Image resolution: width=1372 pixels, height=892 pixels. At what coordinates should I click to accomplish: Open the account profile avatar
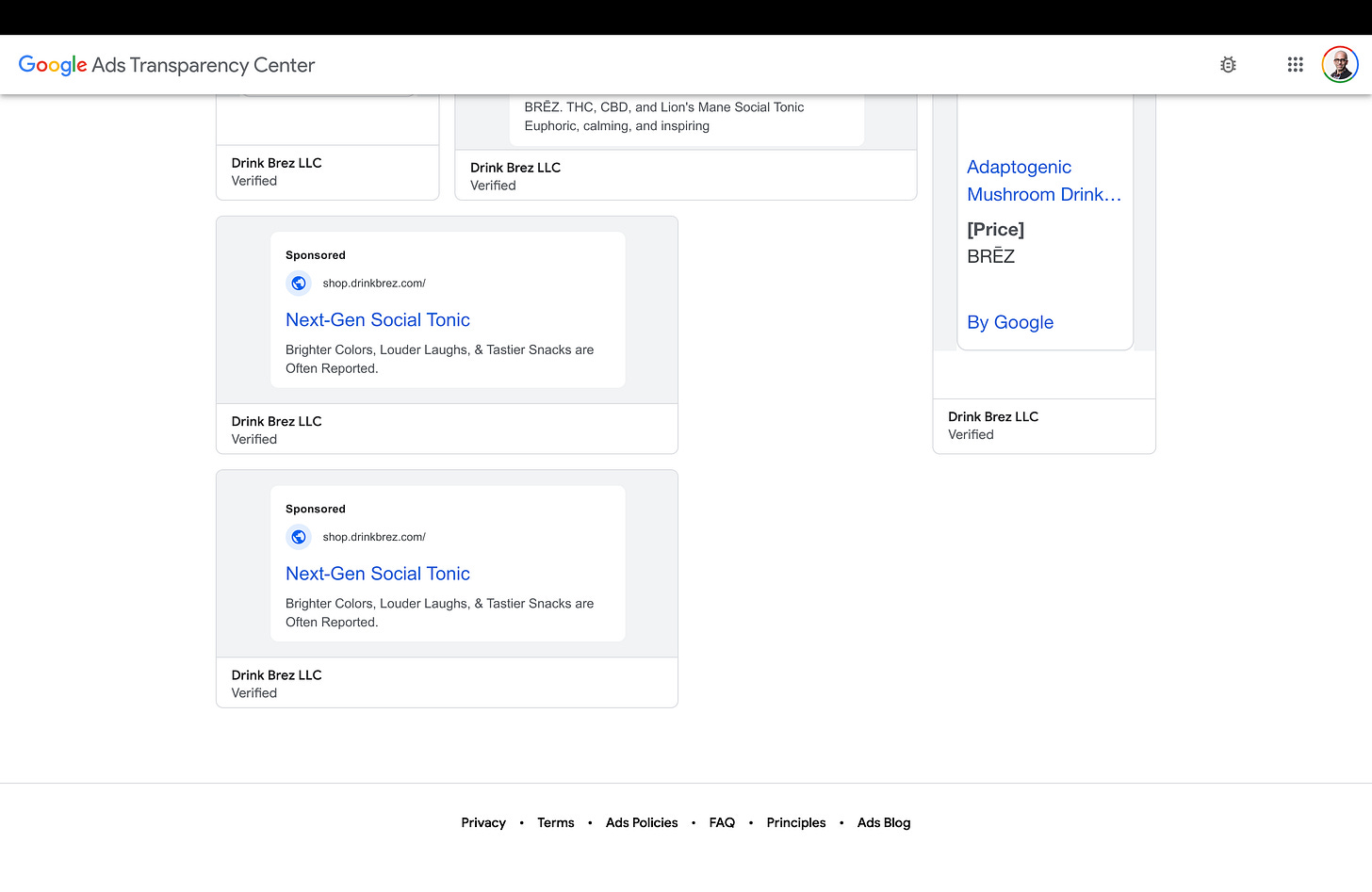click(x=1340, y=65)
